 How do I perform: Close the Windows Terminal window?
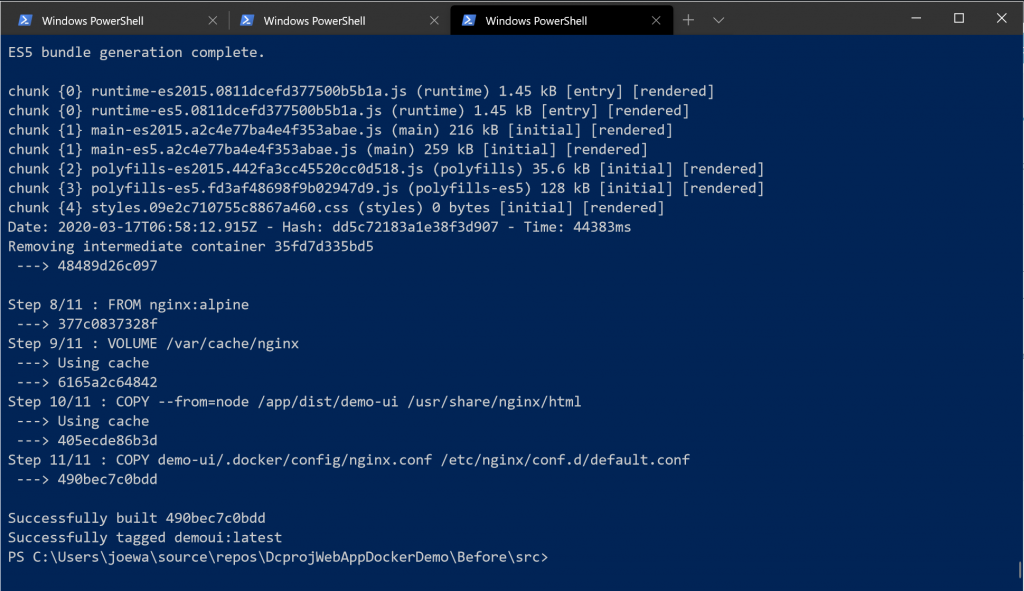(1001, 18)
